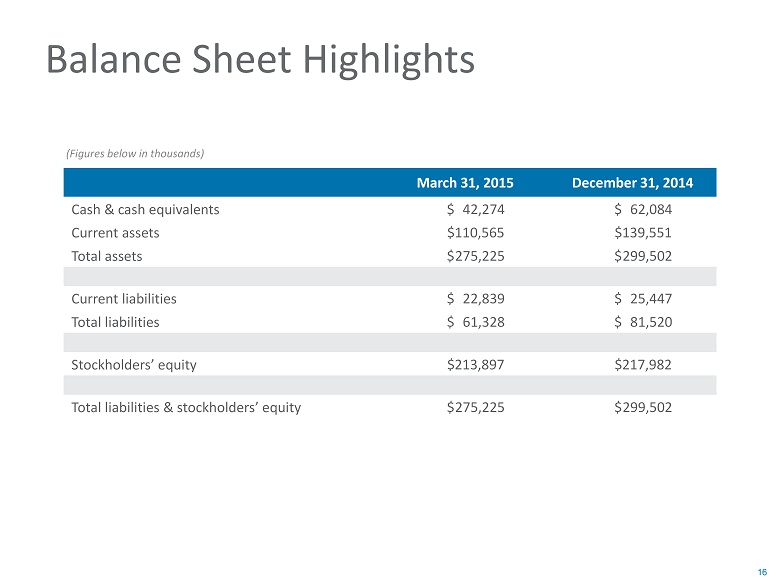Click the Current assets row label

[115, 232]
